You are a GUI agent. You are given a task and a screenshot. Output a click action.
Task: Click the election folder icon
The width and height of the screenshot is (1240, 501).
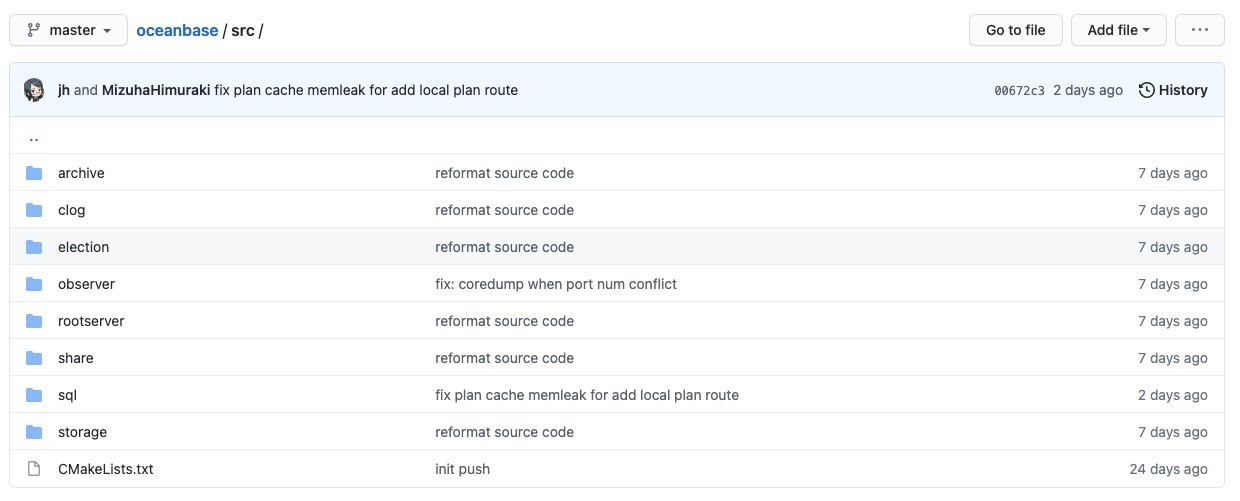(34, 247)
